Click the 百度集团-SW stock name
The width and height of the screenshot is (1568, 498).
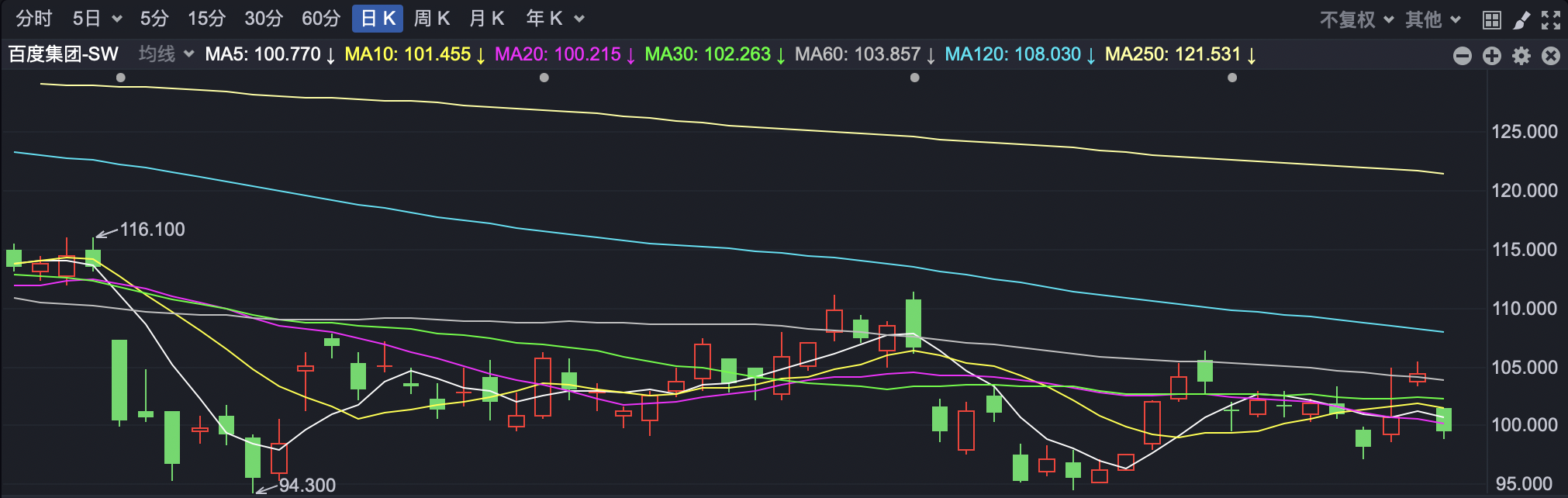tap(64, 54)
